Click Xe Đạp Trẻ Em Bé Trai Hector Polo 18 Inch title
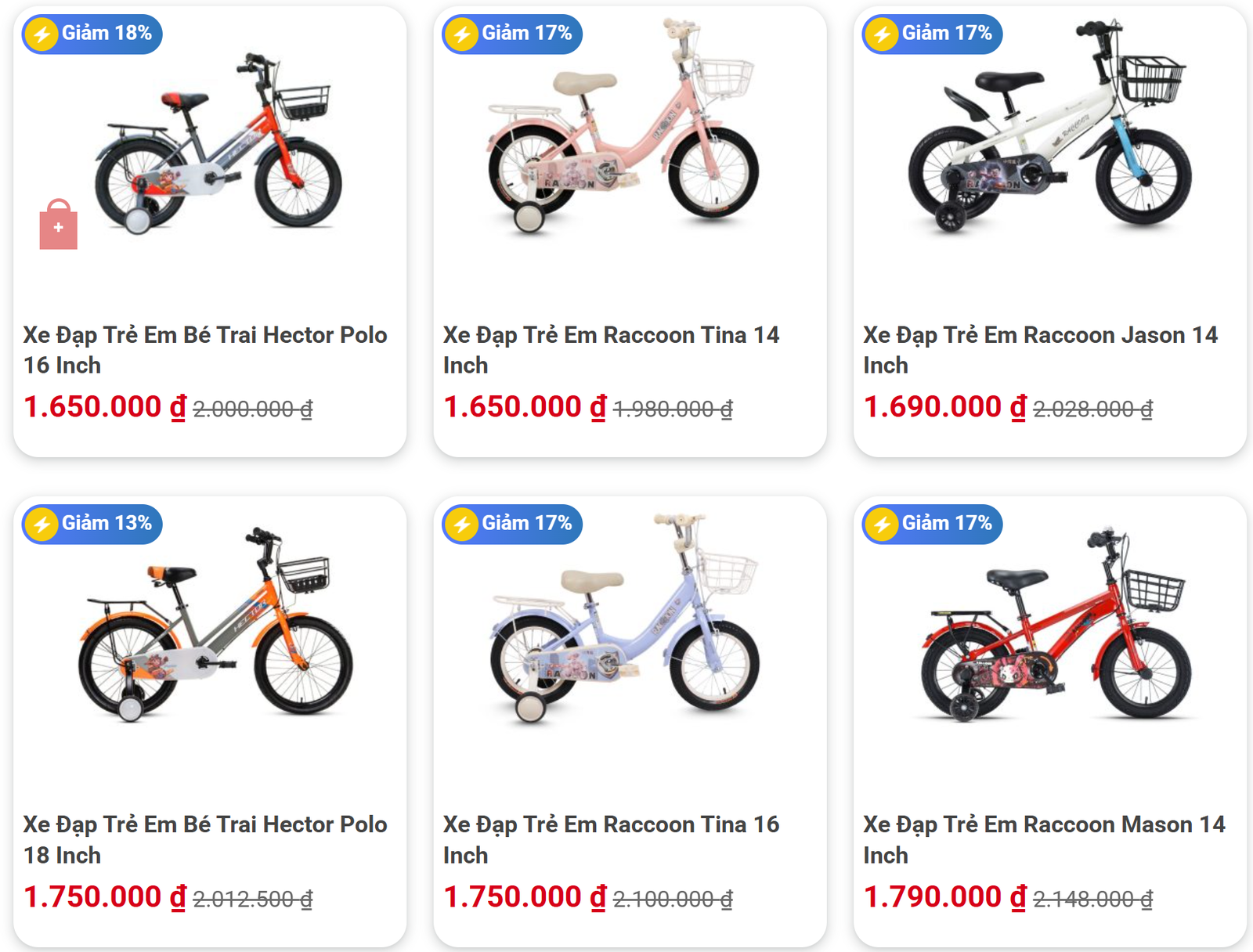The height and width of the screenshot is (952, 1253). pyautogui.click(x=204, y=839)
